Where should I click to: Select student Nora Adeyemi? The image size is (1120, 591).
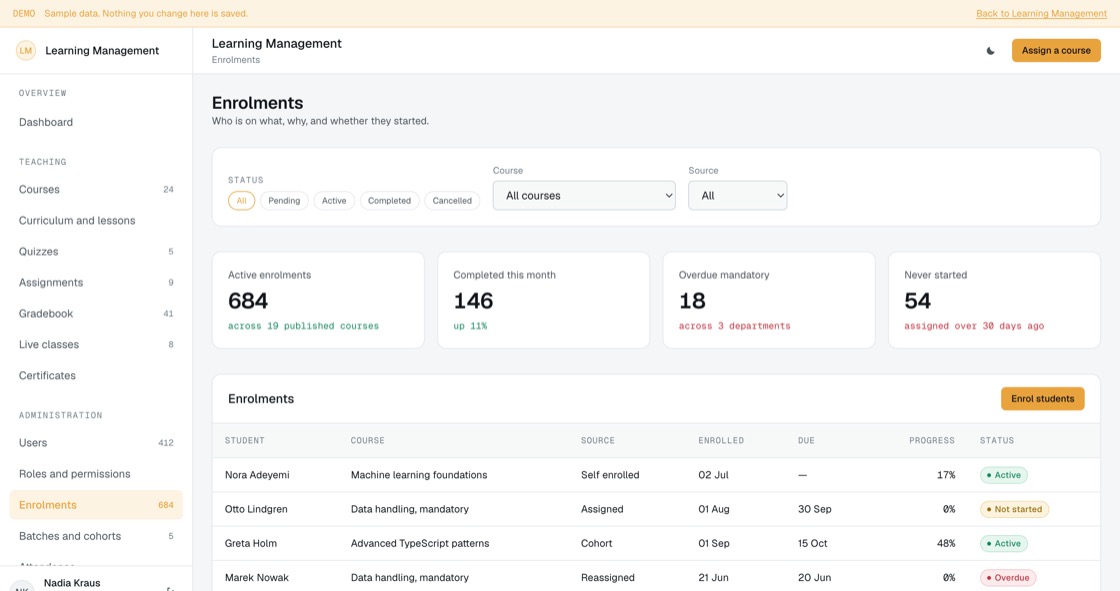[257, 475]
